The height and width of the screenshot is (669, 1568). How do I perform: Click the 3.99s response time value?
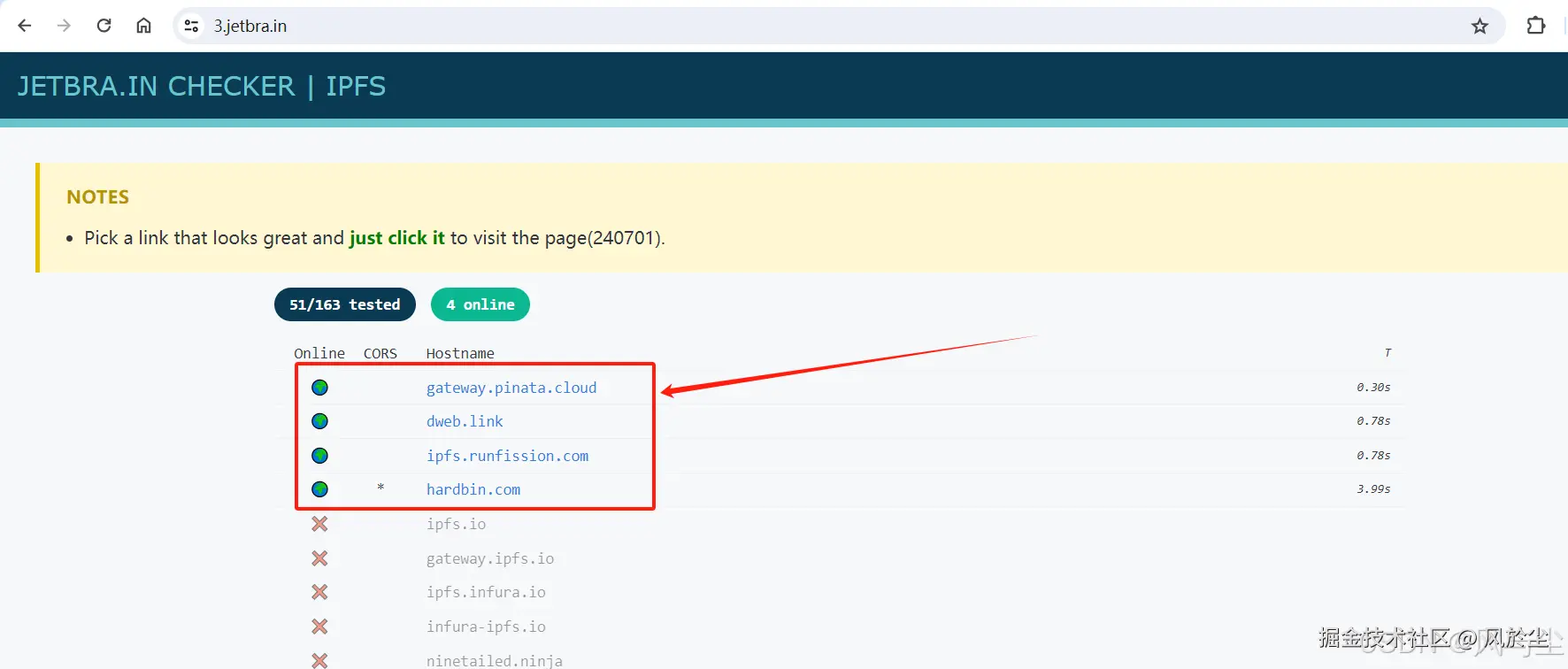(1373, 489)
